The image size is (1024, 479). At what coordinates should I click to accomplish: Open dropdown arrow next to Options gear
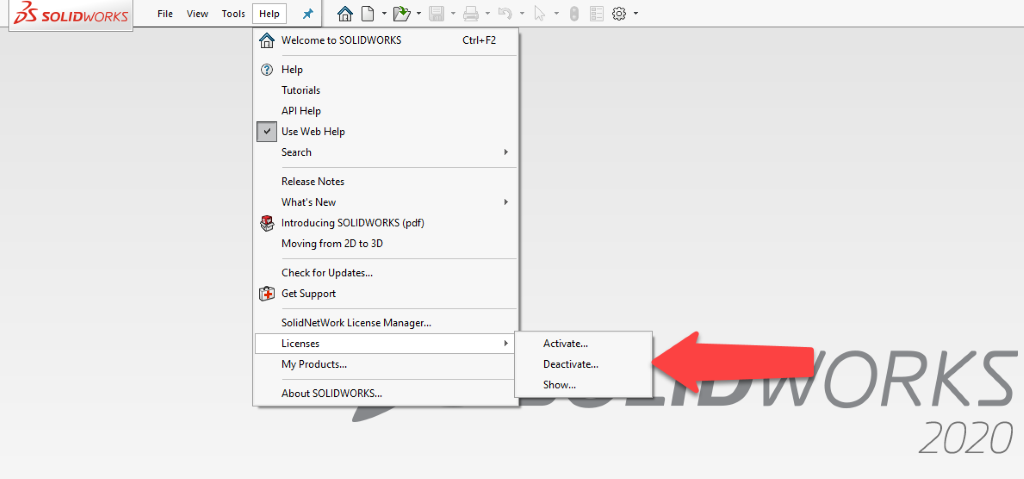(x=636, y=14)
